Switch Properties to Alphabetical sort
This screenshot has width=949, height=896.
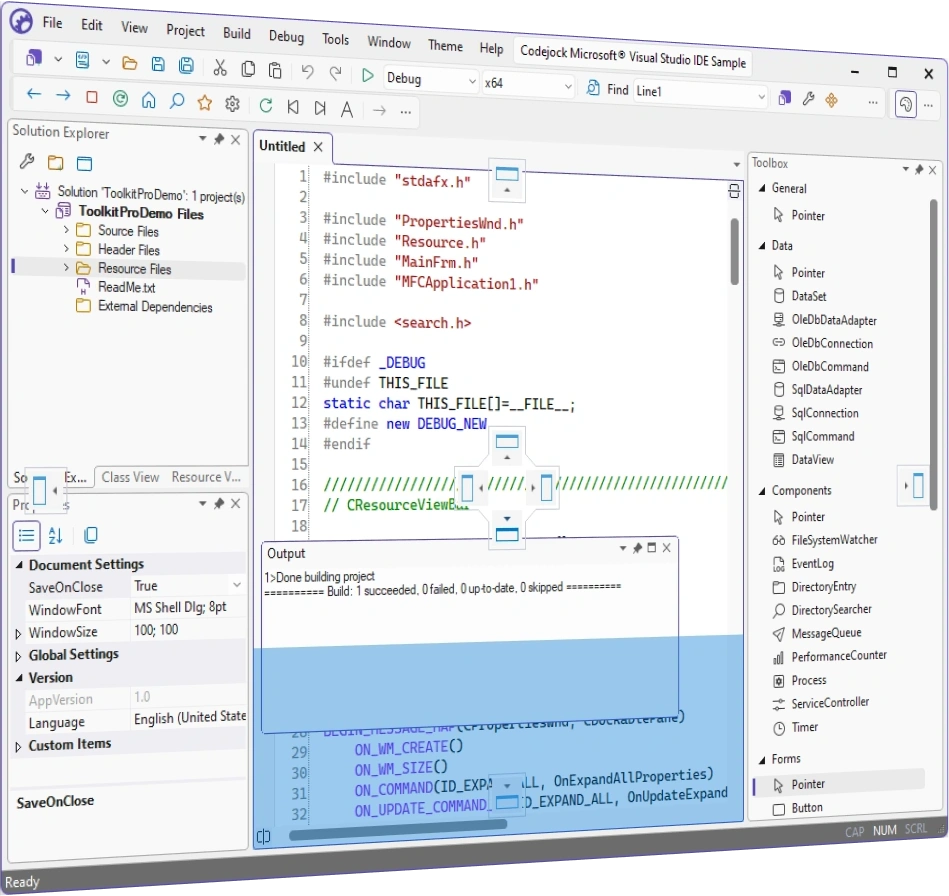tap(56, 535)
